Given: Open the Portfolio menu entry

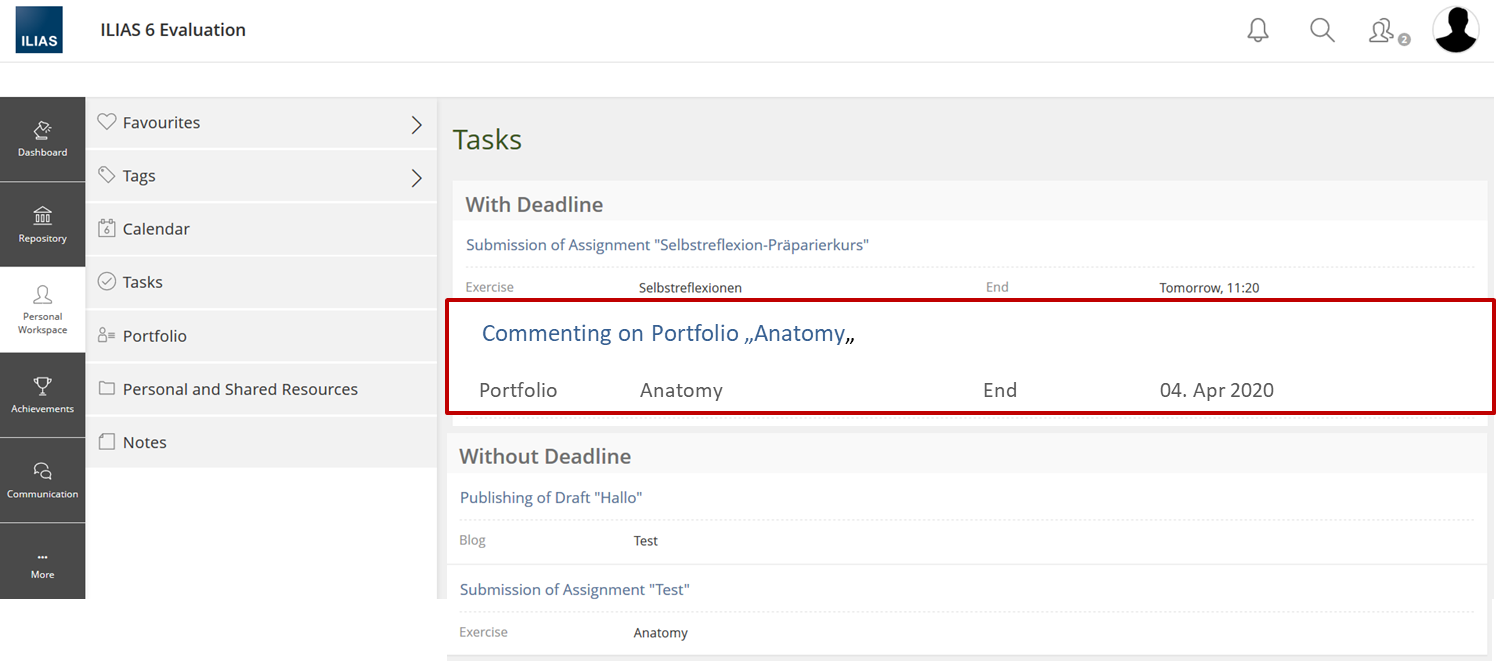Looking at the screenshot, I should pyautogui.click(x=154, y=336).
